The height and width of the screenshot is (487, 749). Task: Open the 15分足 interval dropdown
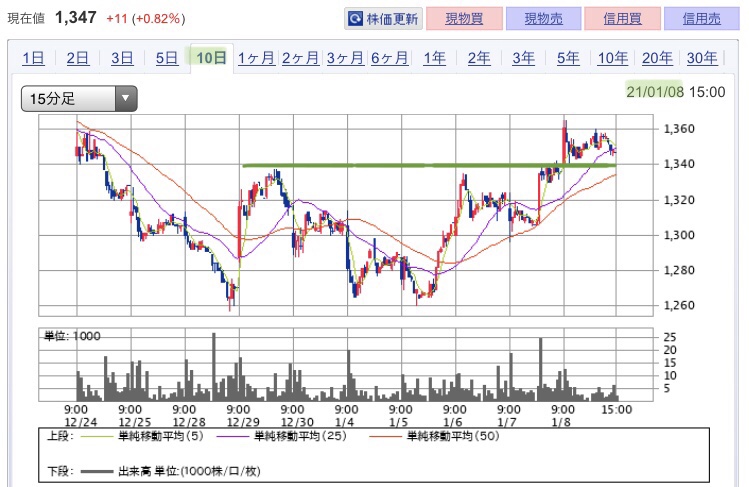pyautogui.click(x=79, y=99)
